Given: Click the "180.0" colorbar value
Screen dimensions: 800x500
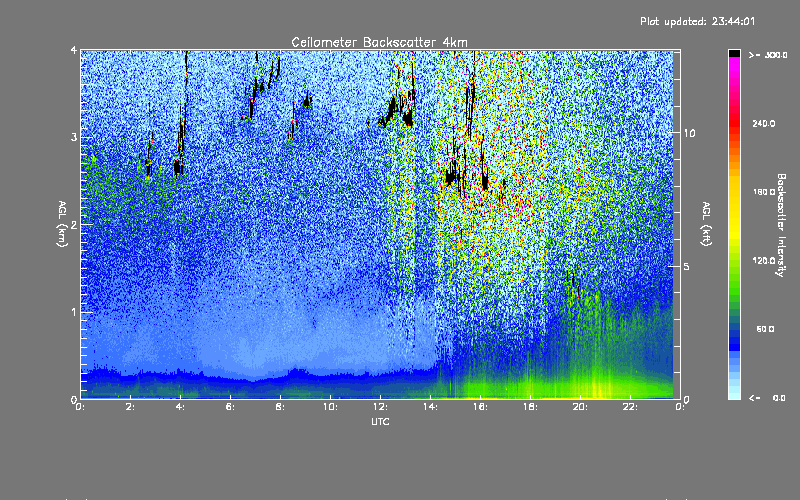Looking at the screenshot, I should [x=764, y=192].
